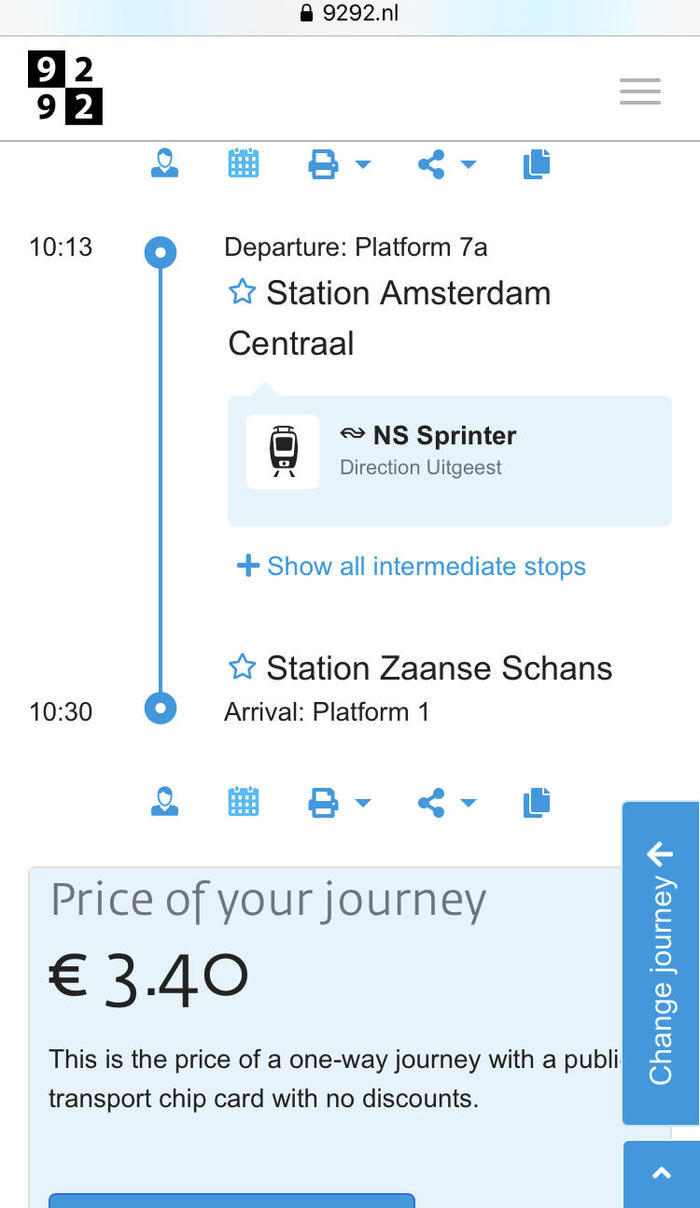Image resolution: width=700 pixels, height=1208 pixels.
Task: Expand the top print options dropdown arrow
Action: tap(362, 164)
